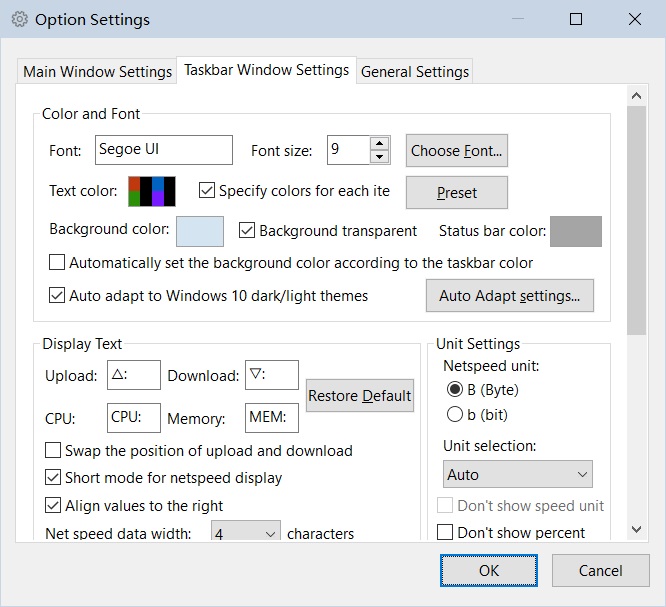Select the b (bit) radio button

[455, 414]
